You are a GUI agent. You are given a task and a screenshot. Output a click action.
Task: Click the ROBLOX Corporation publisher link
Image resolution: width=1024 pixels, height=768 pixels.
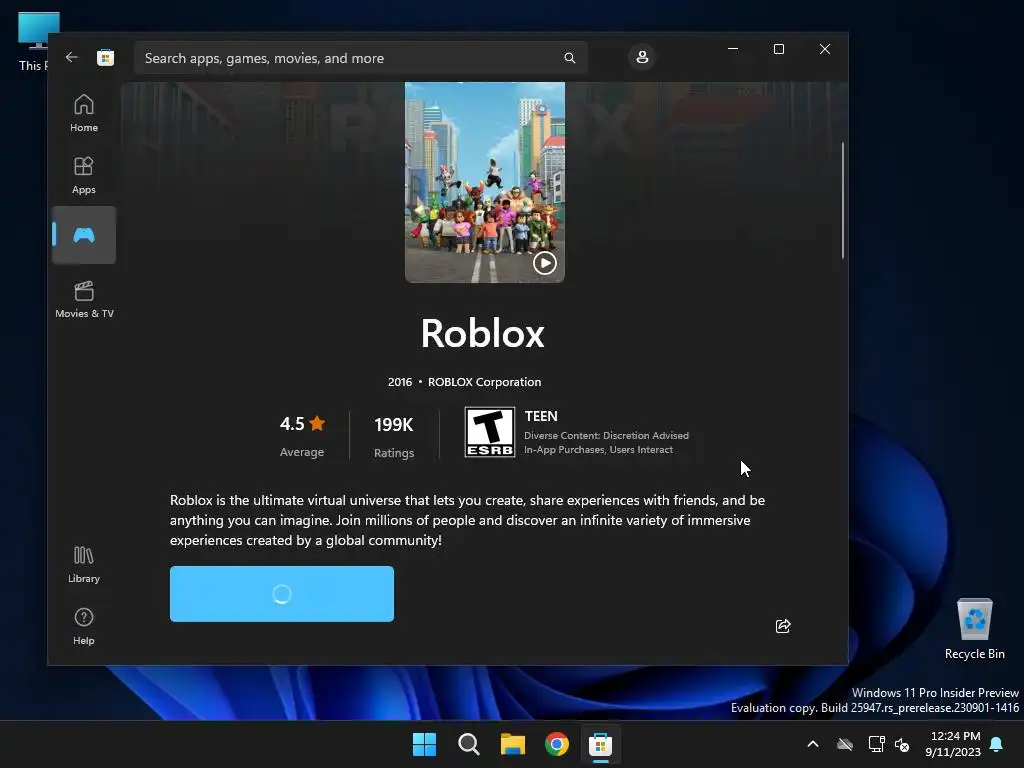pyautogui.click(x=485, y=382)
